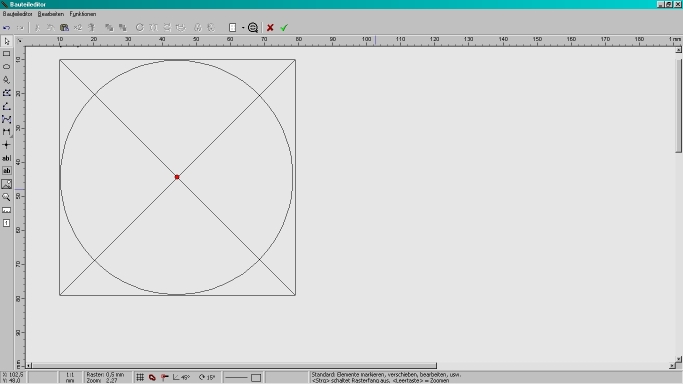
Task: Open the dropdown arrow beside page icon
Action: 243,27
